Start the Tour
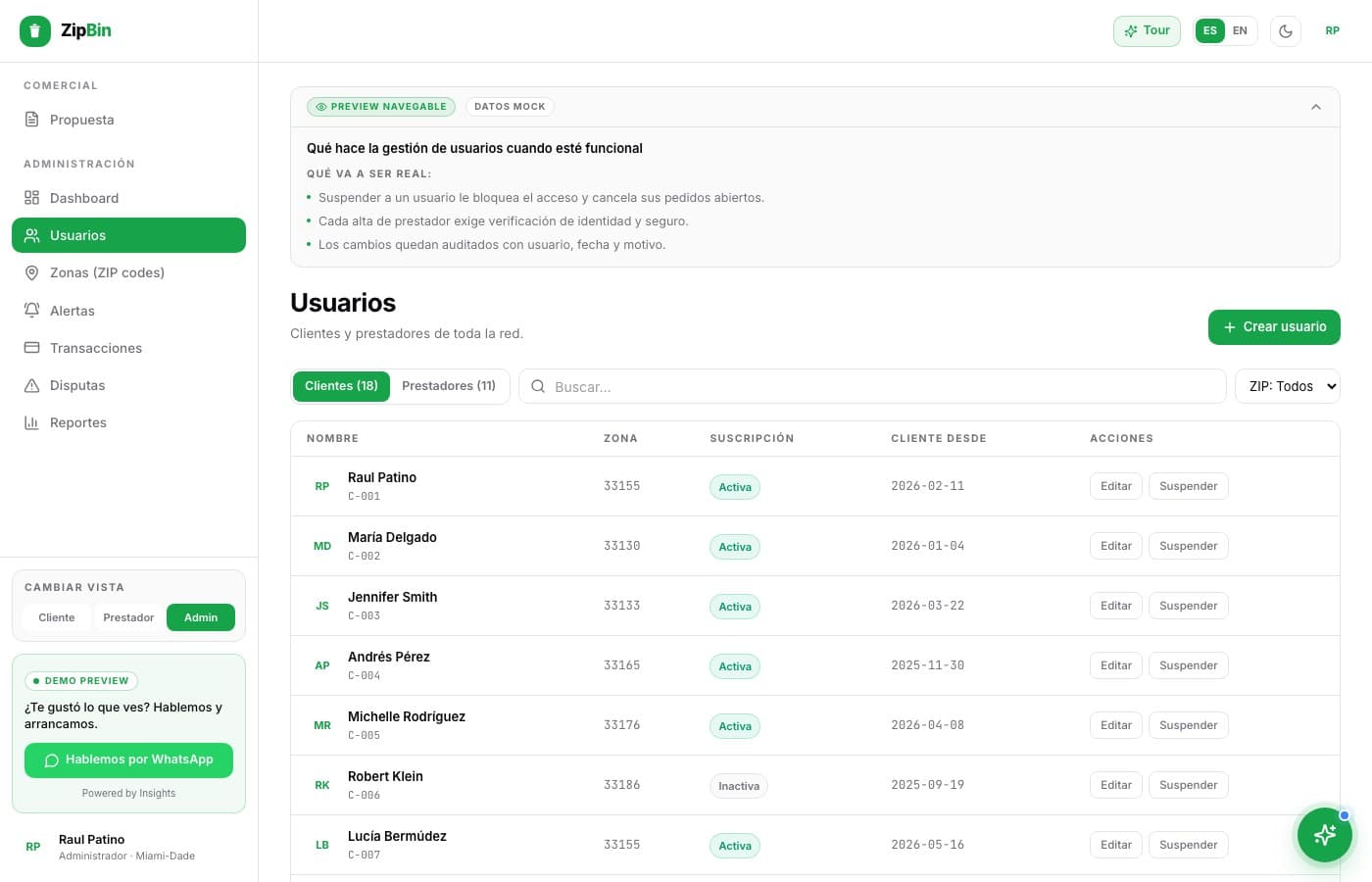 click(1147, 31)
